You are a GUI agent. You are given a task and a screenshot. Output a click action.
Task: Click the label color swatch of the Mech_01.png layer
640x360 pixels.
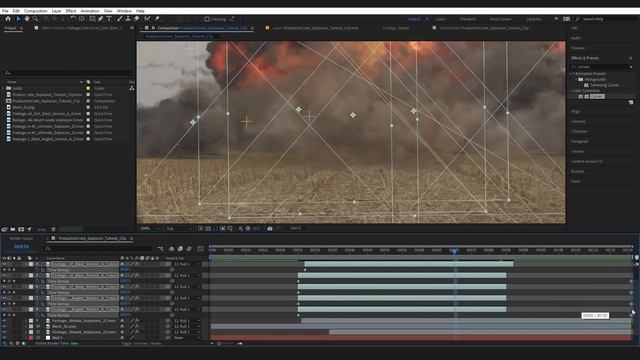coord(31,326)
